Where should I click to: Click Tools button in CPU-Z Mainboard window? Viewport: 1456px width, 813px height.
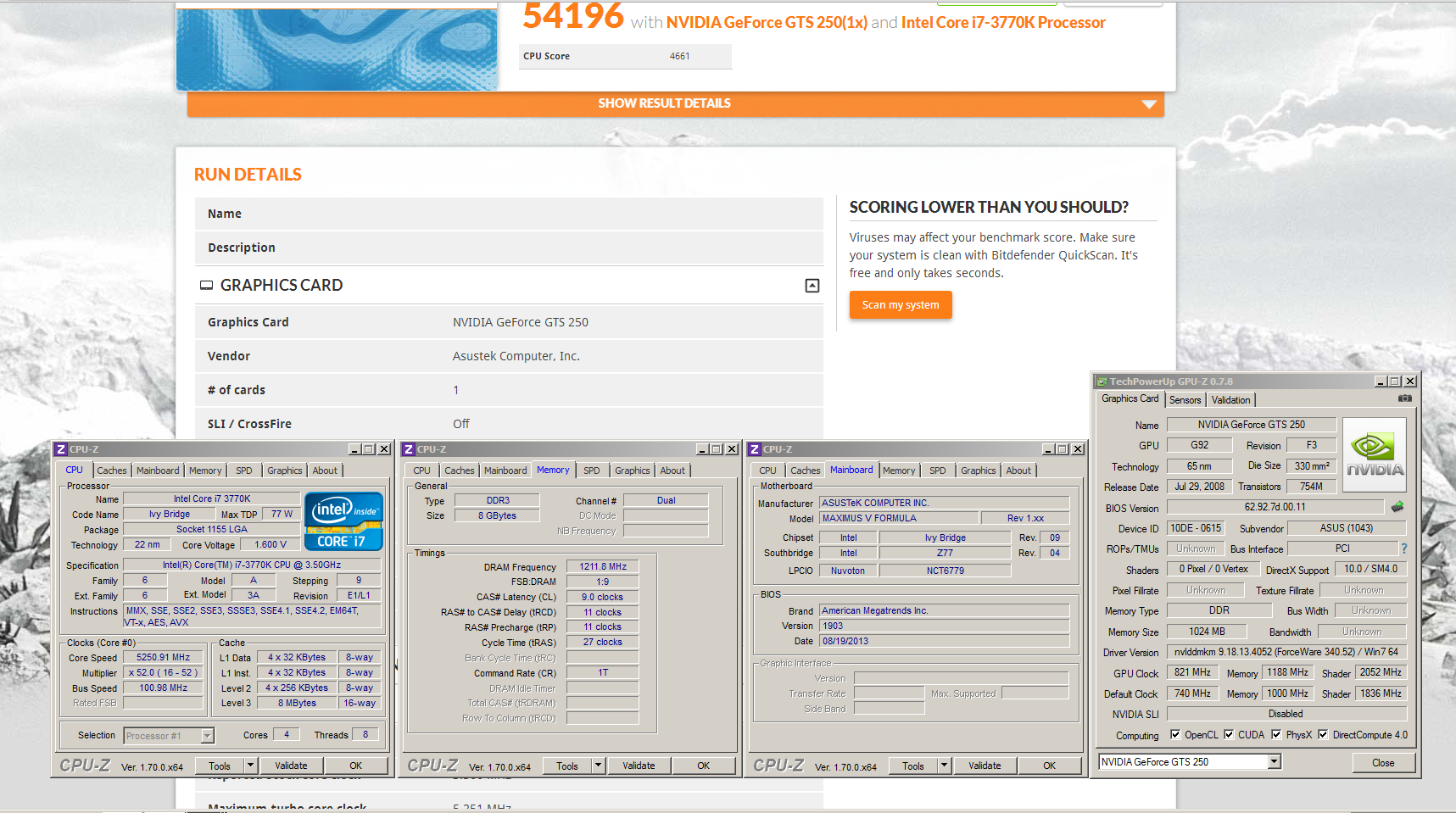(x=913, y=766)
